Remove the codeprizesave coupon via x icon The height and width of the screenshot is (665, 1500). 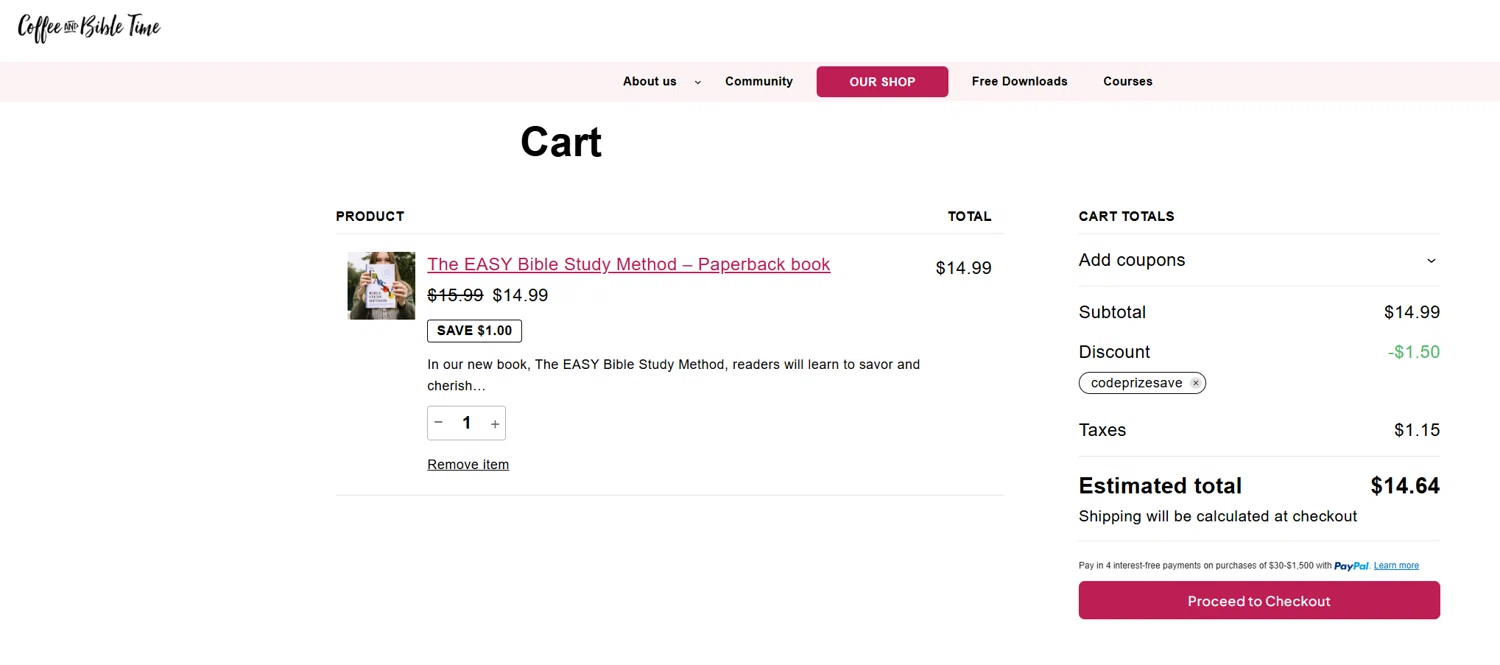pos(1195,383)
